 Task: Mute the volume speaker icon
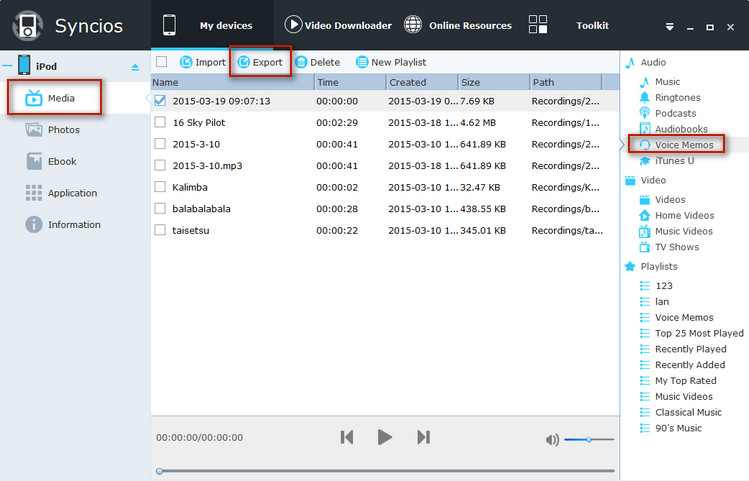click(x=552, y=439)
